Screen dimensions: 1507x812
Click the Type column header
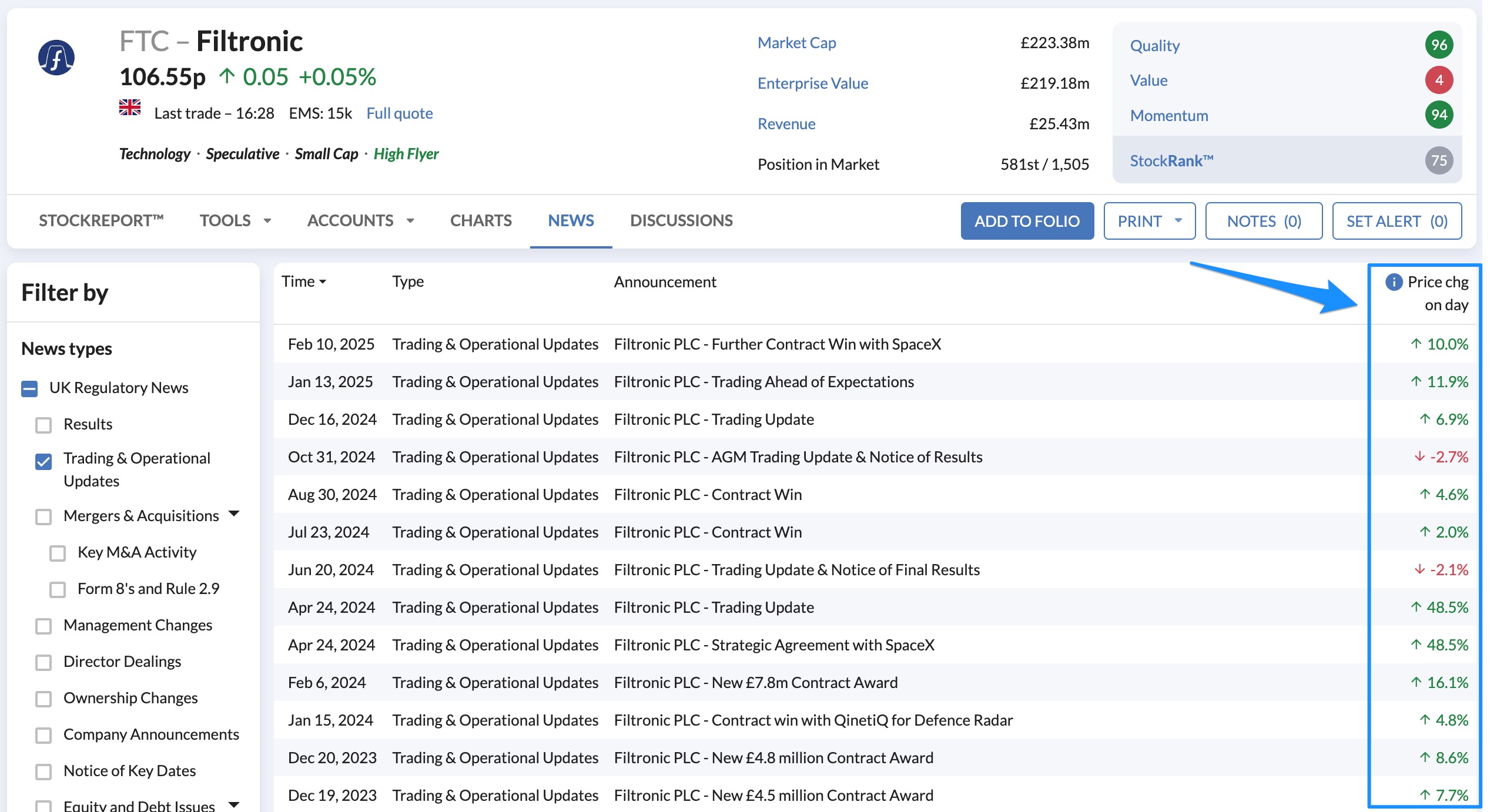pos(408,281)
